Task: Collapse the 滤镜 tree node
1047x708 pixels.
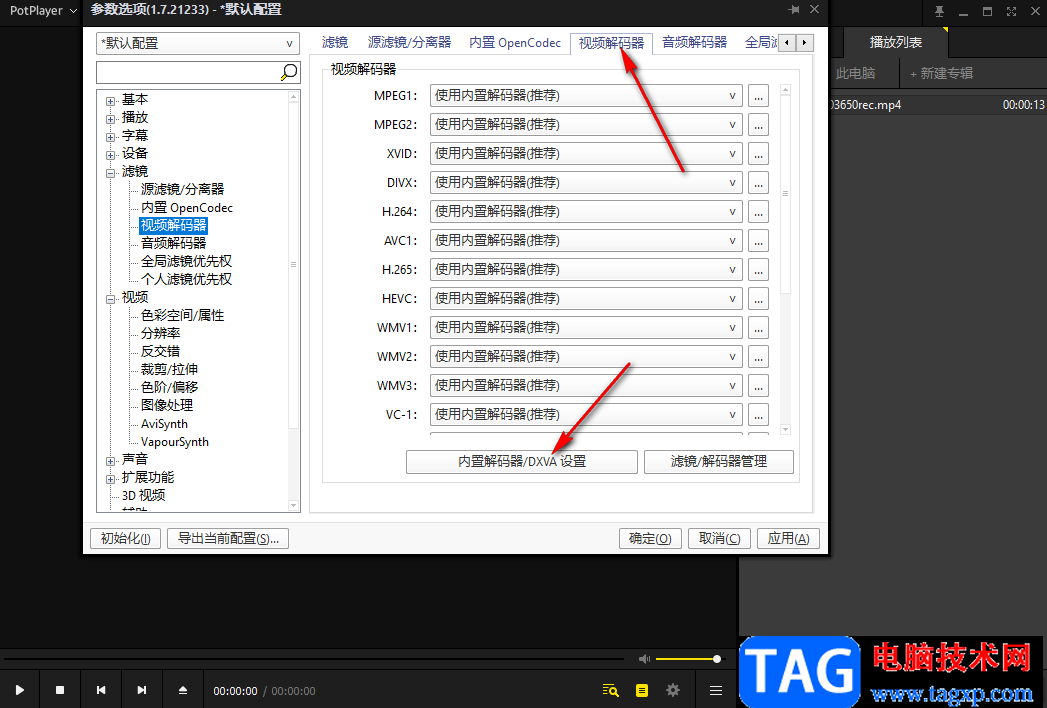Action: coord(111,173)
